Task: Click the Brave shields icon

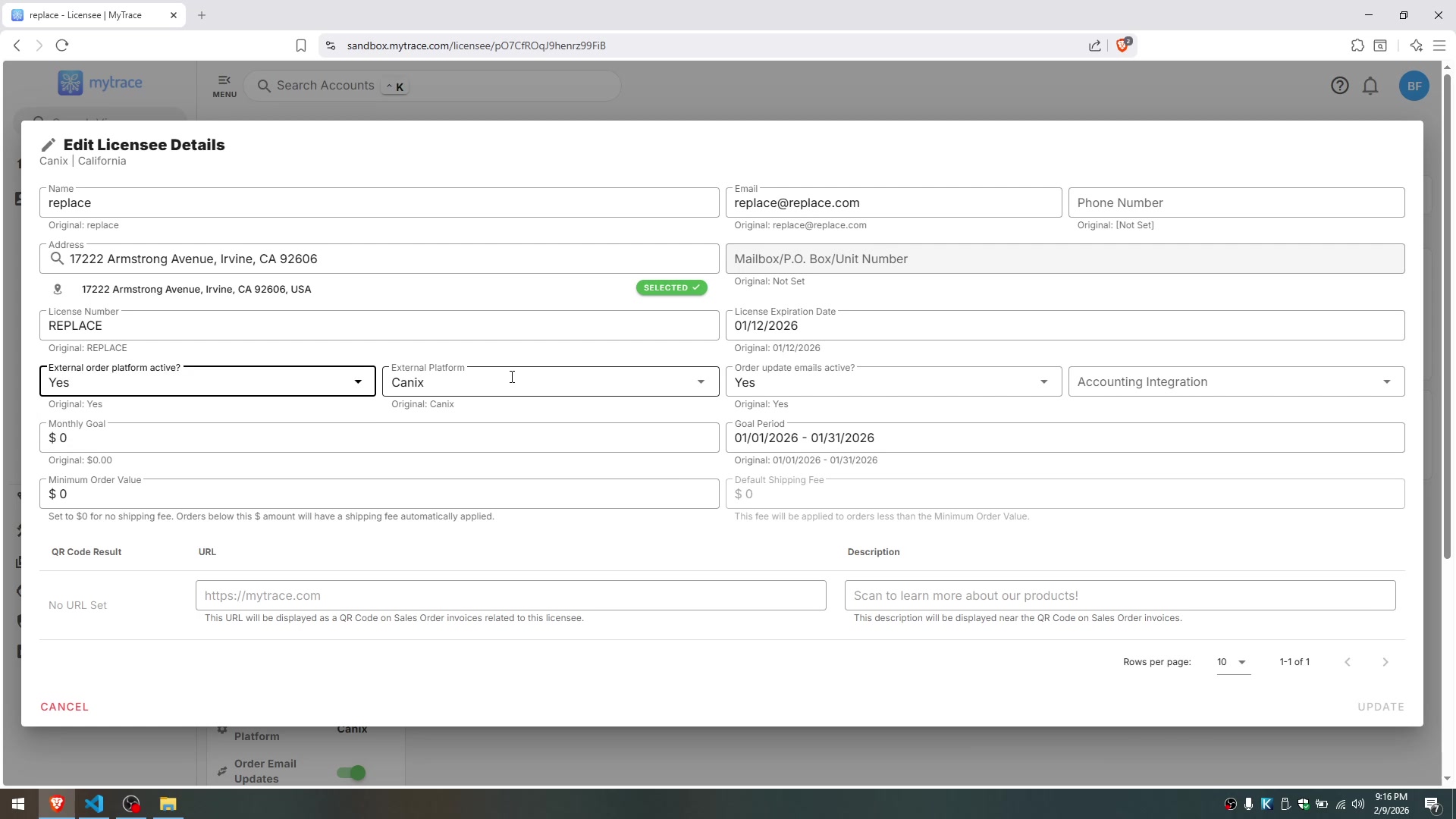Action: [x=1123, y=45]
